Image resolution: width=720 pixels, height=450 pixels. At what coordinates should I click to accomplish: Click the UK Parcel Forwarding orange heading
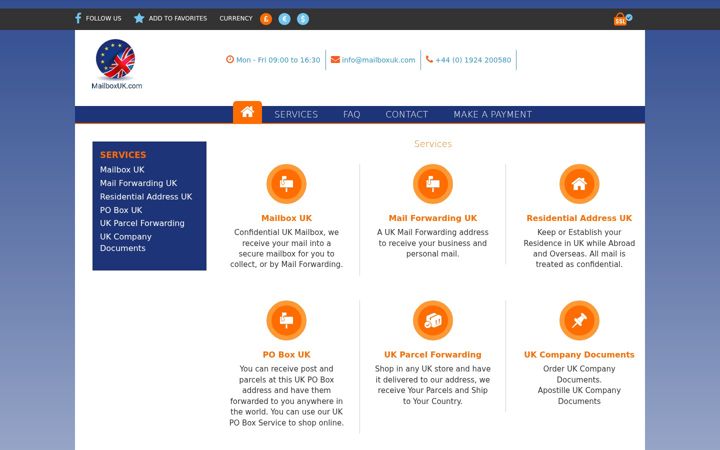tap(433, 354)
